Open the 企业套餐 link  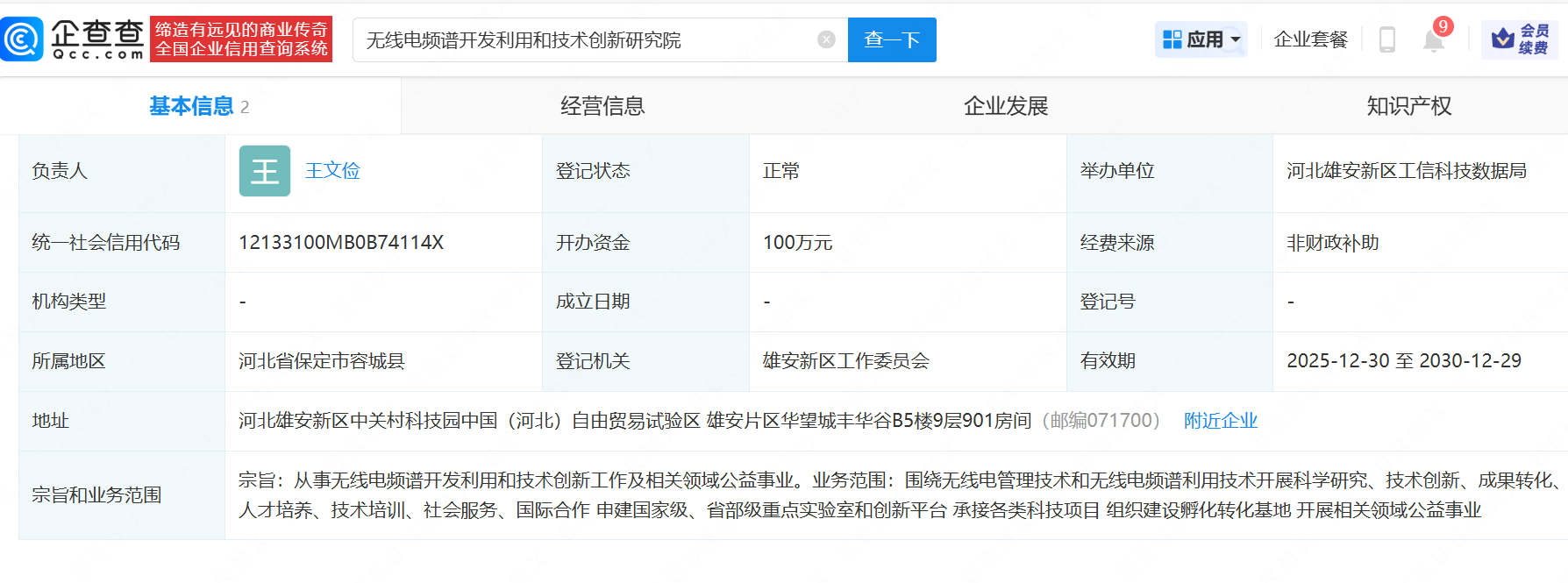1310,39
